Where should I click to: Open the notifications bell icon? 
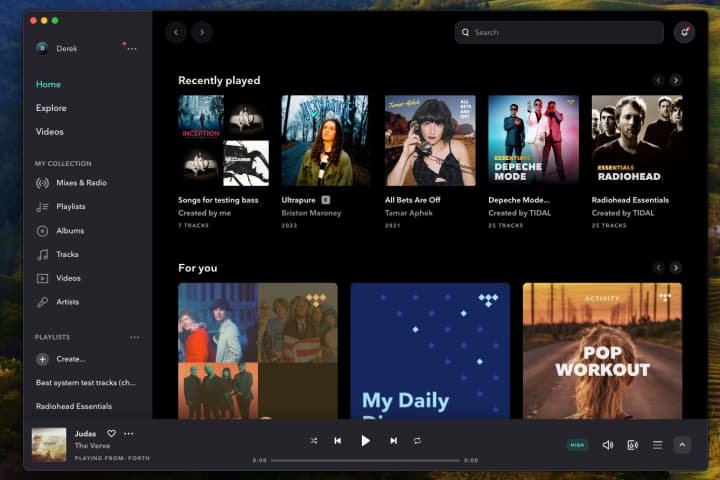[x=684, y=32]
